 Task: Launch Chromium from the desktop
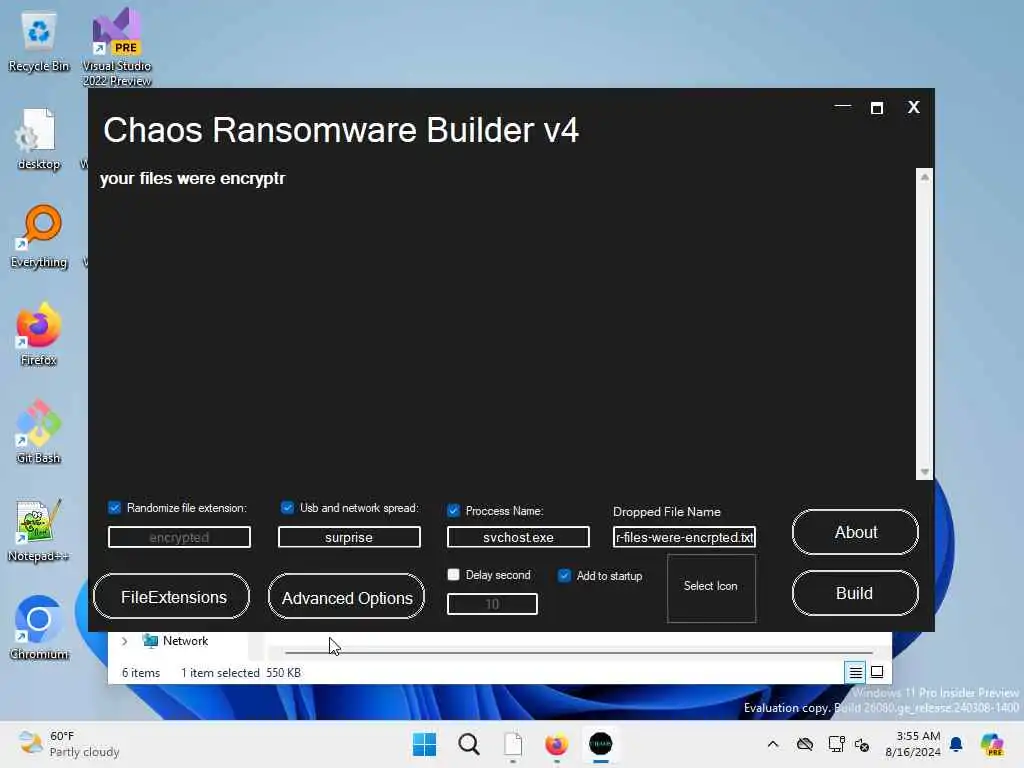pyautogui.click(x=39, y=628)
